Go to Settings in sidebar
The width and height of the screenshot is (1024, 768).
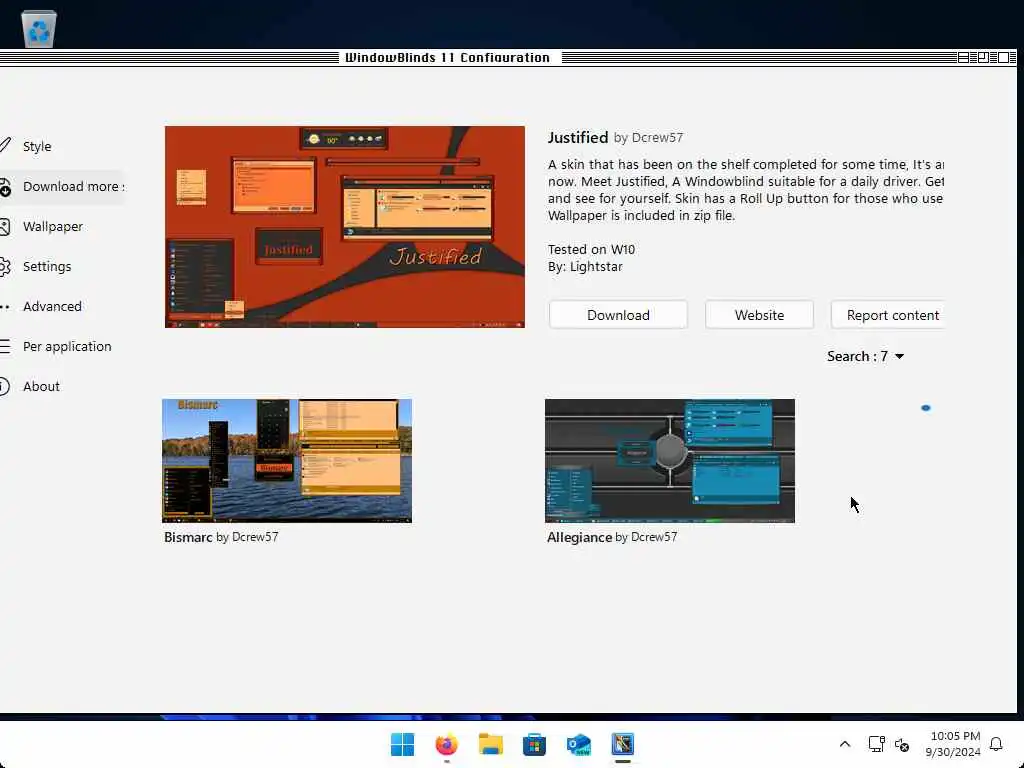(46, 266)
